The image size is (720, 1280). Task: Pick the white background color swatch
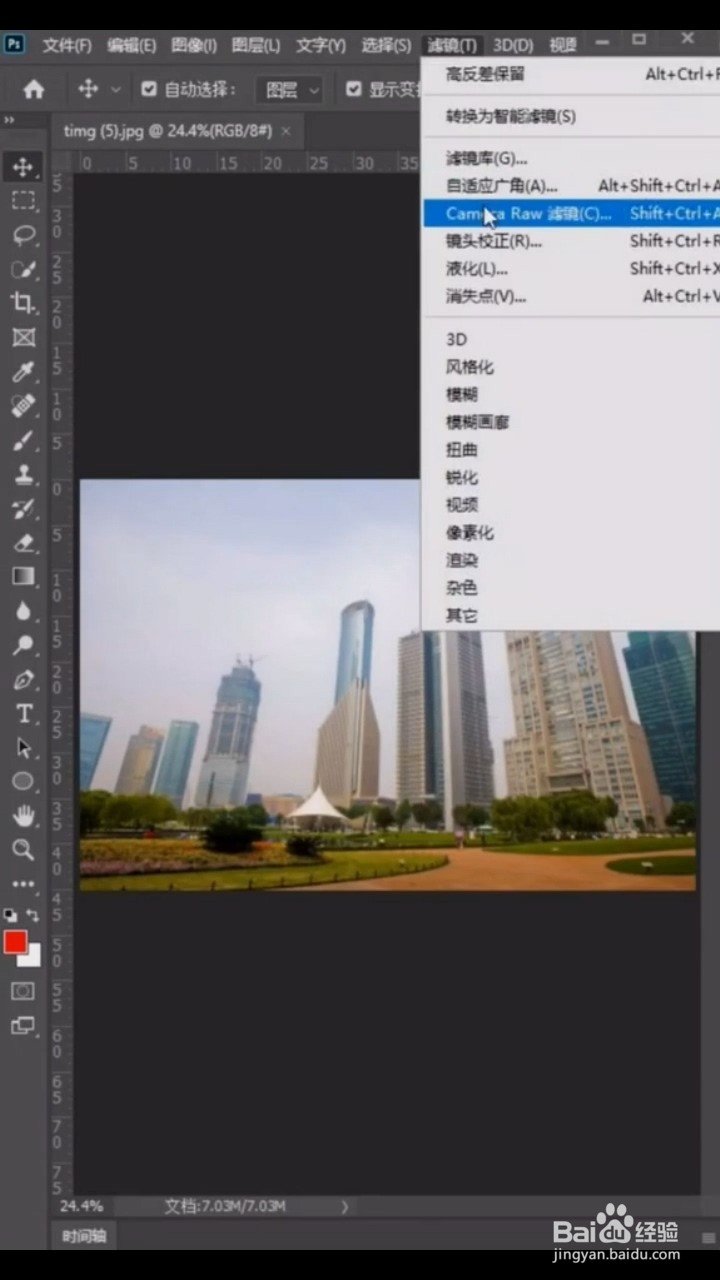[33, 959]
